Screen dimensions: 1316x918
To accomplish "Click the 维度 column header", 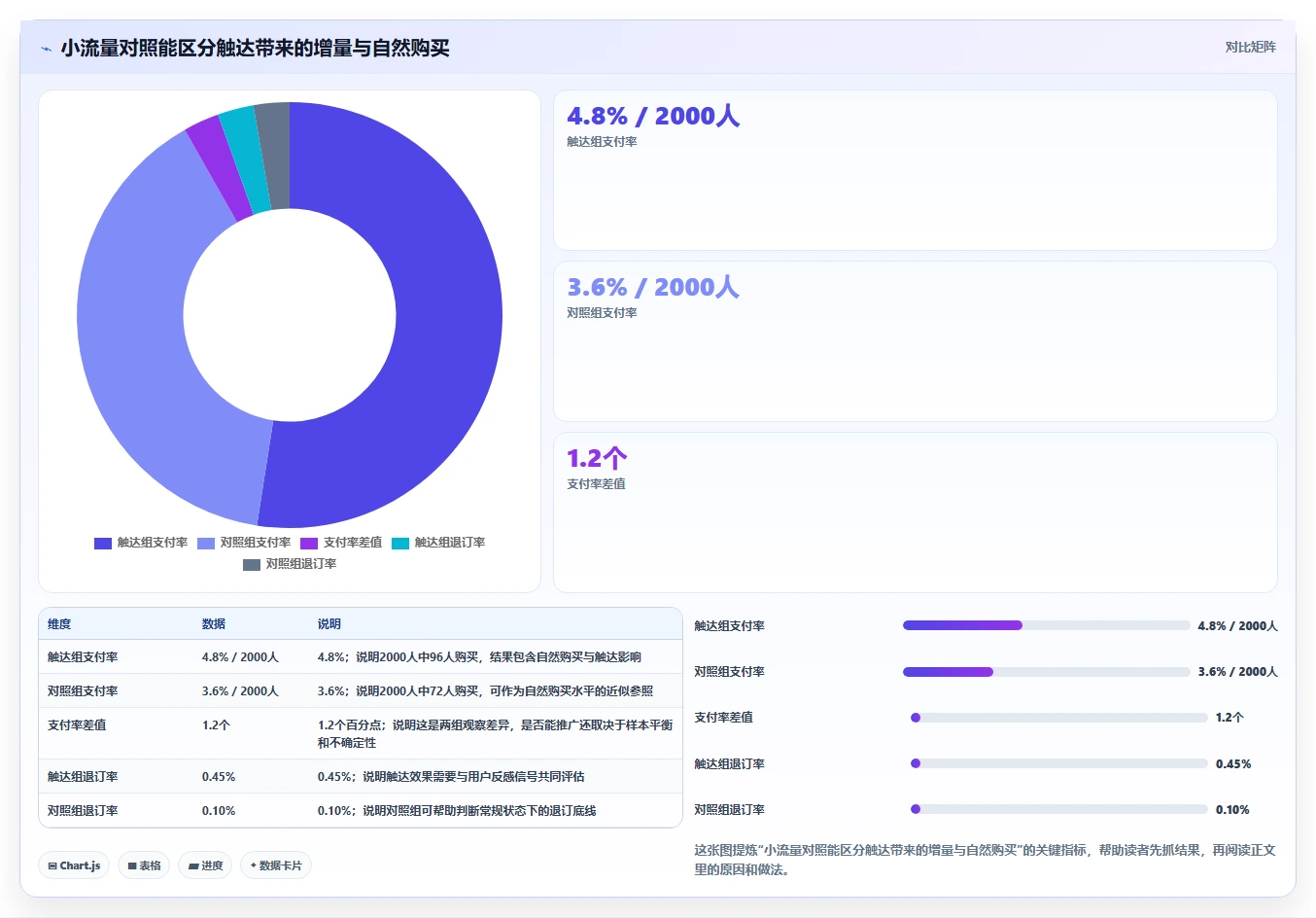I will (59, 624).
